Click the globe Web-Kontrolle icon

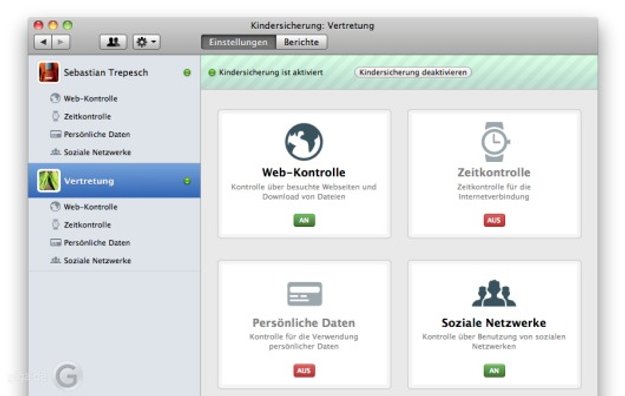click(304, 142)
